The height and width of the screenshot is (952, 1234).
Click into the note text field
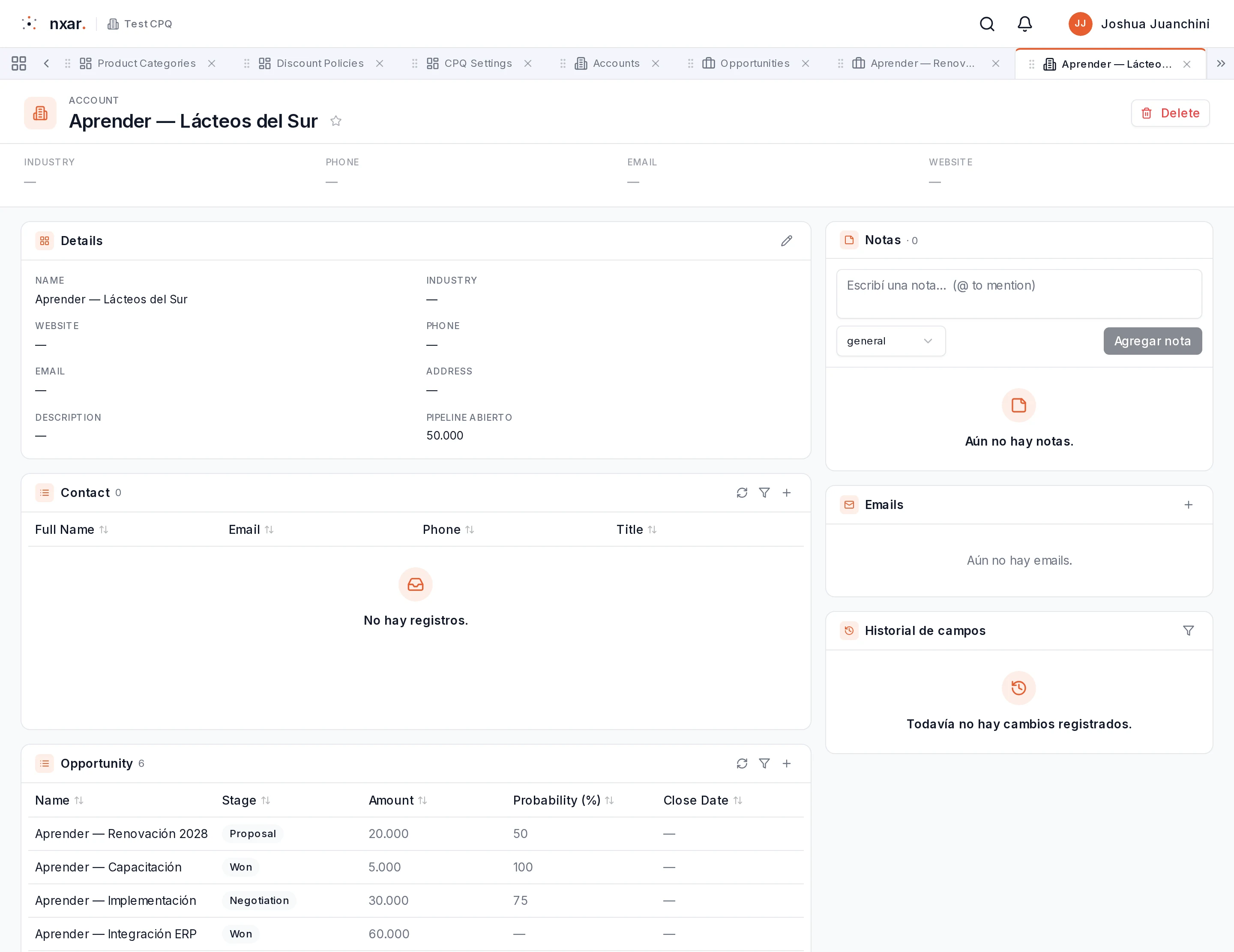pyautogui.click(x=1018, y=294)
